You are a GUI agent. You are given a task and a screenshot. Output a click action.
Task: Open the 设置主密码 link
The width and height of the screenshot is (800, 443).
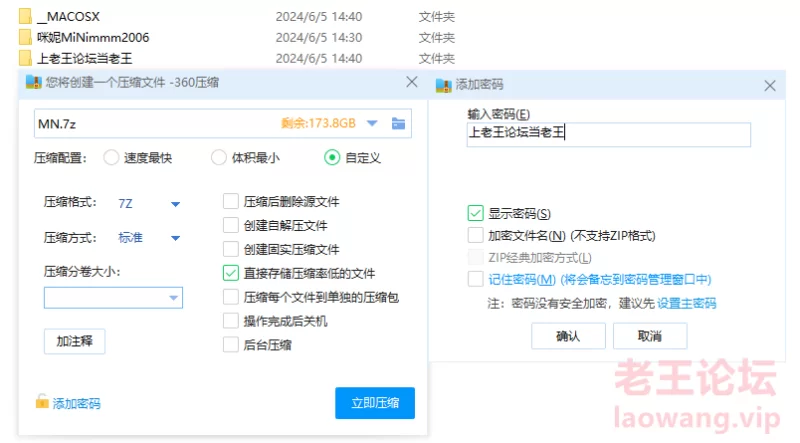(x=687, y=304)
